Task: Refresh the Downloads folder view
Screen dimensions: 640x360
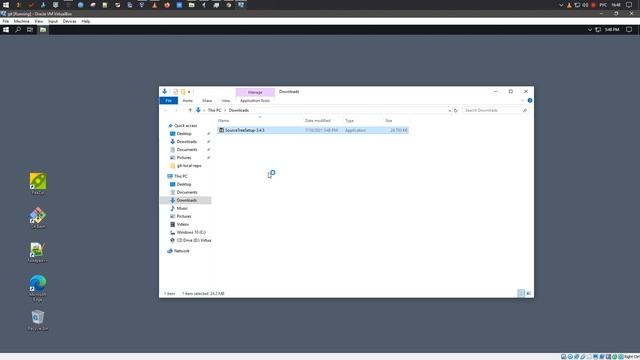Action: pos(456,110)
